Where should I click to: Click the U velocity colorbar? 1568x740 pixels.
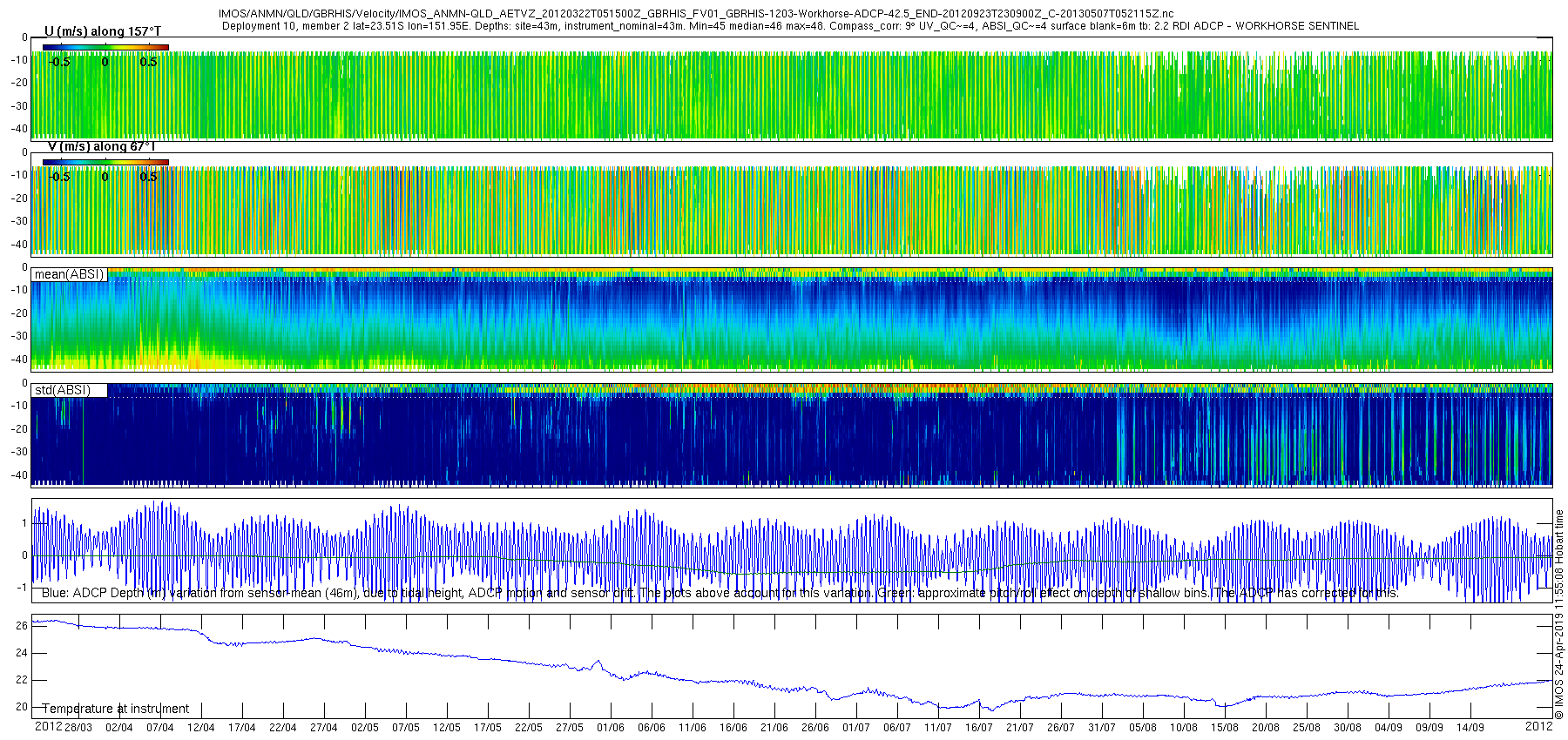tap(105, 47)
